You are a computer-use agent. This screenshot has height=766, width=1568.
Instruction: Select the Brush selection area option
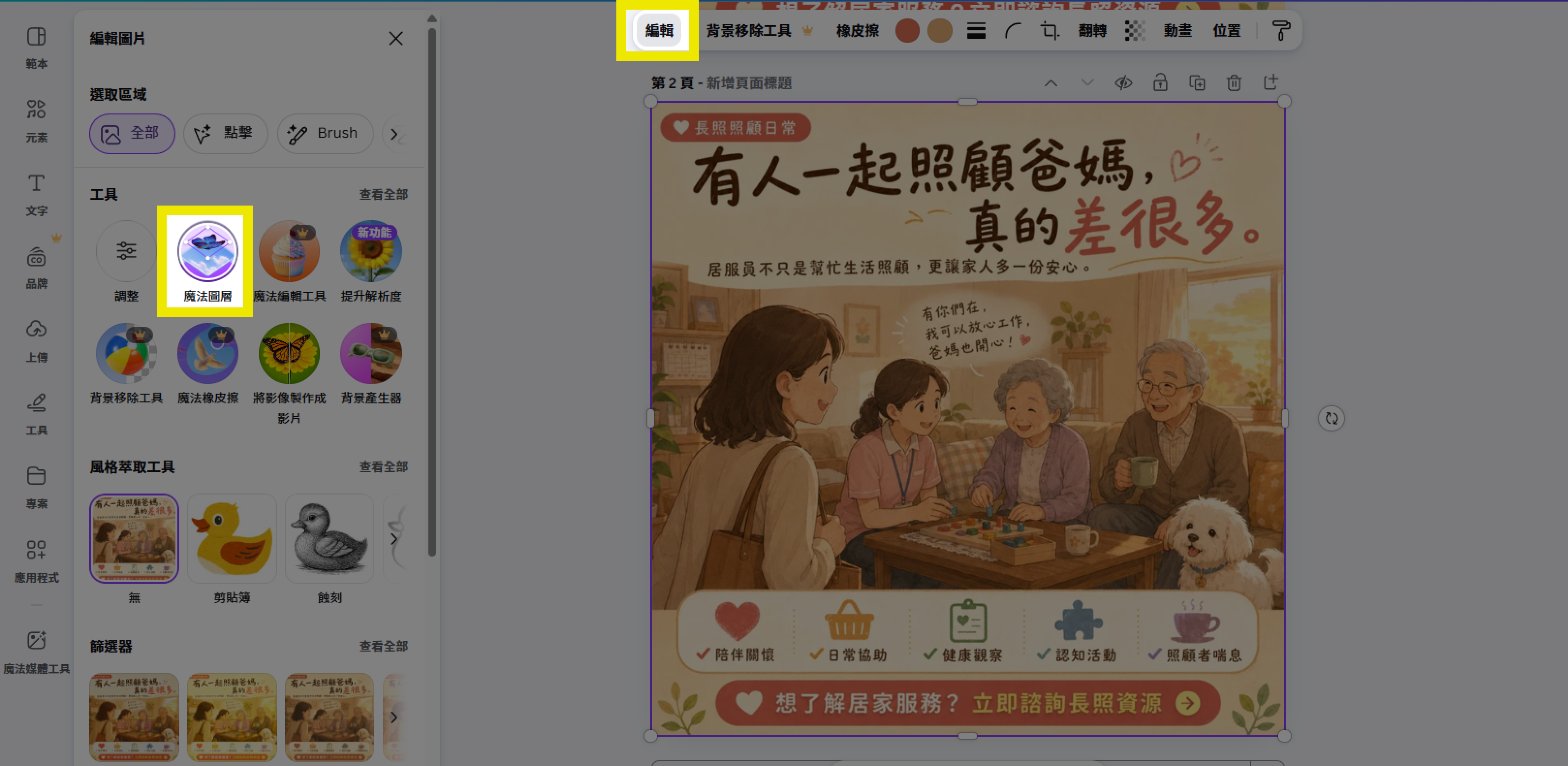325,133
